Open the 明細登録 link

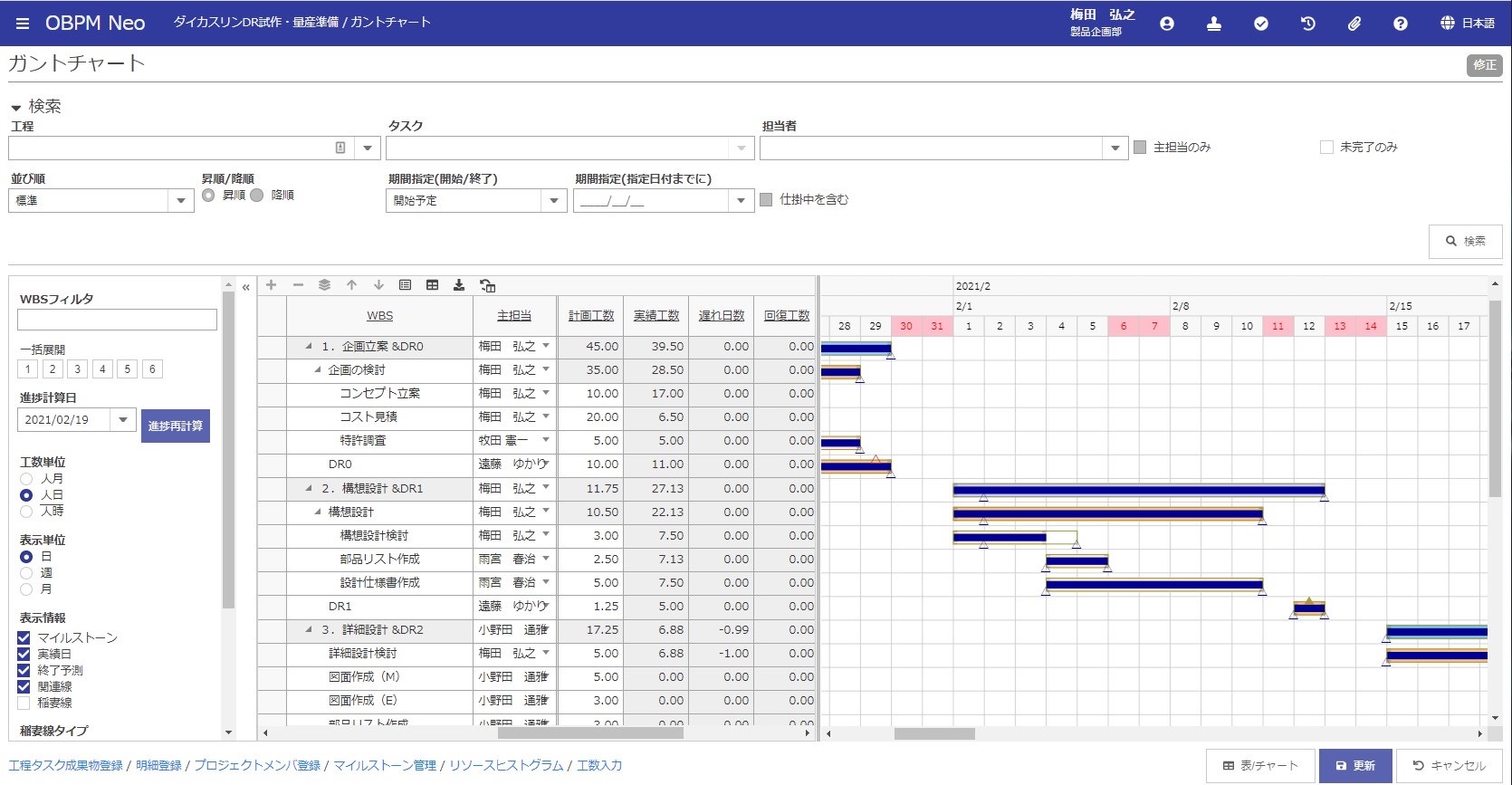point(158,766)
